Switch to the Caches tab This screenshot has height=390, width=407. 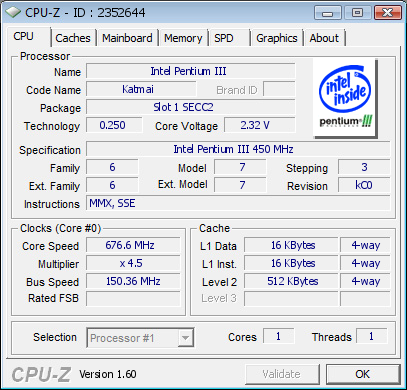click(73, 38)
